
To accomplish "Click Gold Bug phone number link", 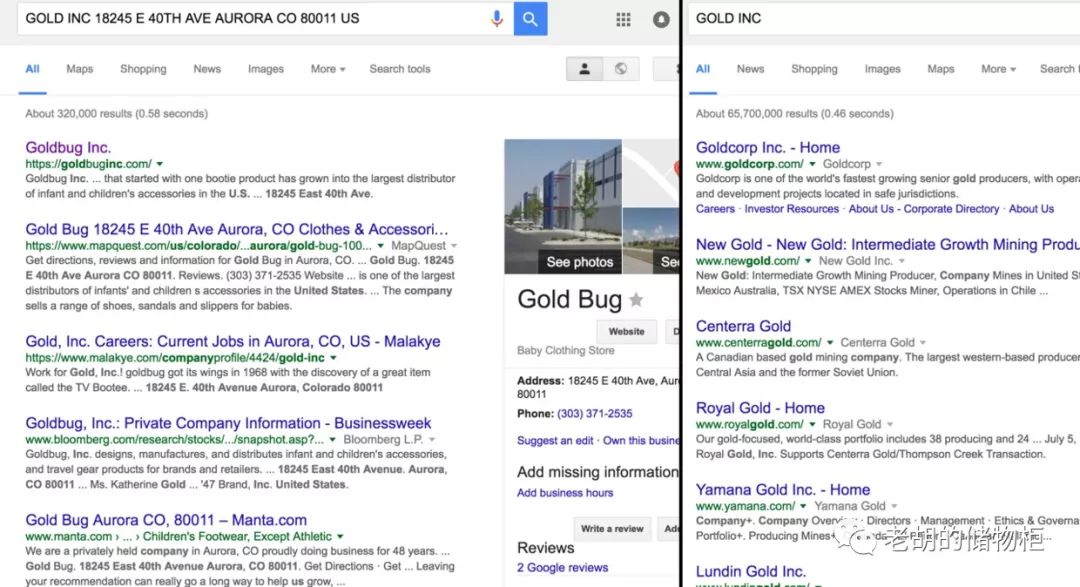I will (x=594, y=414).
